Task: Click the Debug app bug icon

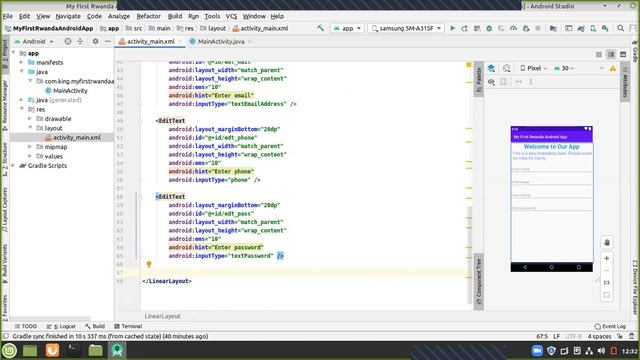Action: click(x=489, y=29)
